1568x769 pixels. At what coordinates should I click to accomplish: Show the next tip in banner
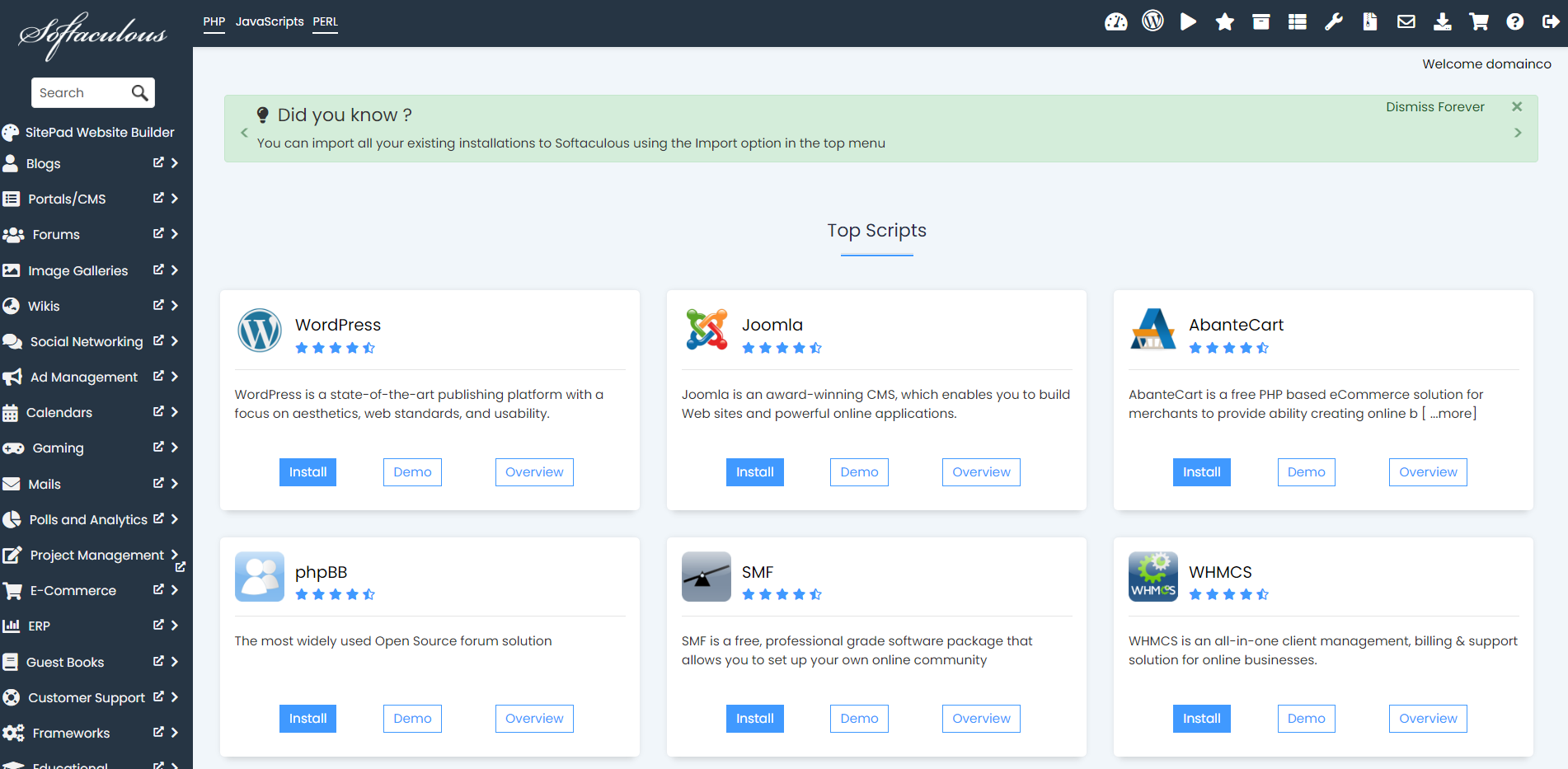[1518, 133]
